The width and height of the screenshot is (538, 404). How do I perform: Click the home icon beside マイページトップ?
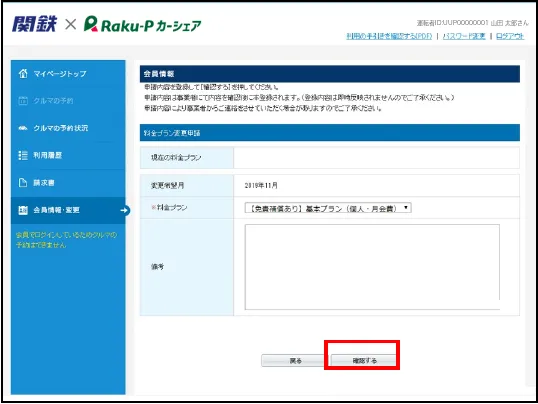tap(23, 73)
